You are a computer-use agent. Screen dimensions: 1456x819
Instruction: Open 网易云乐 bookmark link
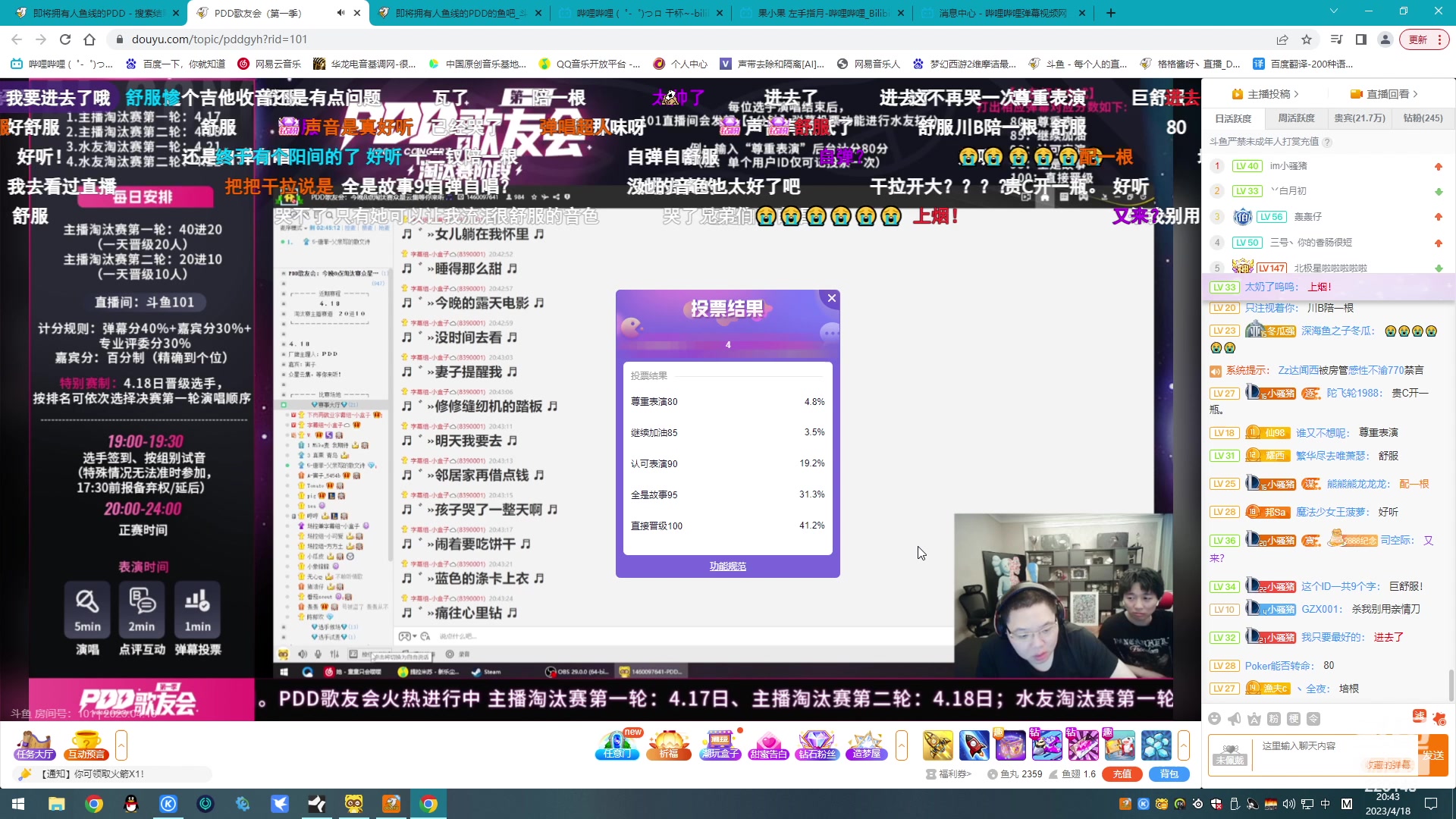[270, 64]
